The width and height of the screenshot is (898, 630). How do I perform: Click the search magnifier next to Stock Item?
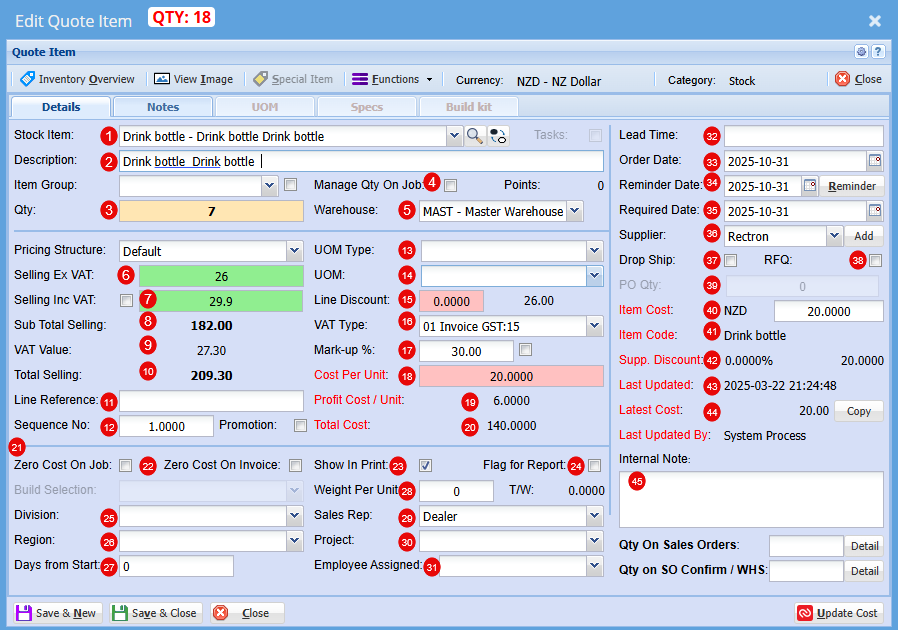point(475,136)
